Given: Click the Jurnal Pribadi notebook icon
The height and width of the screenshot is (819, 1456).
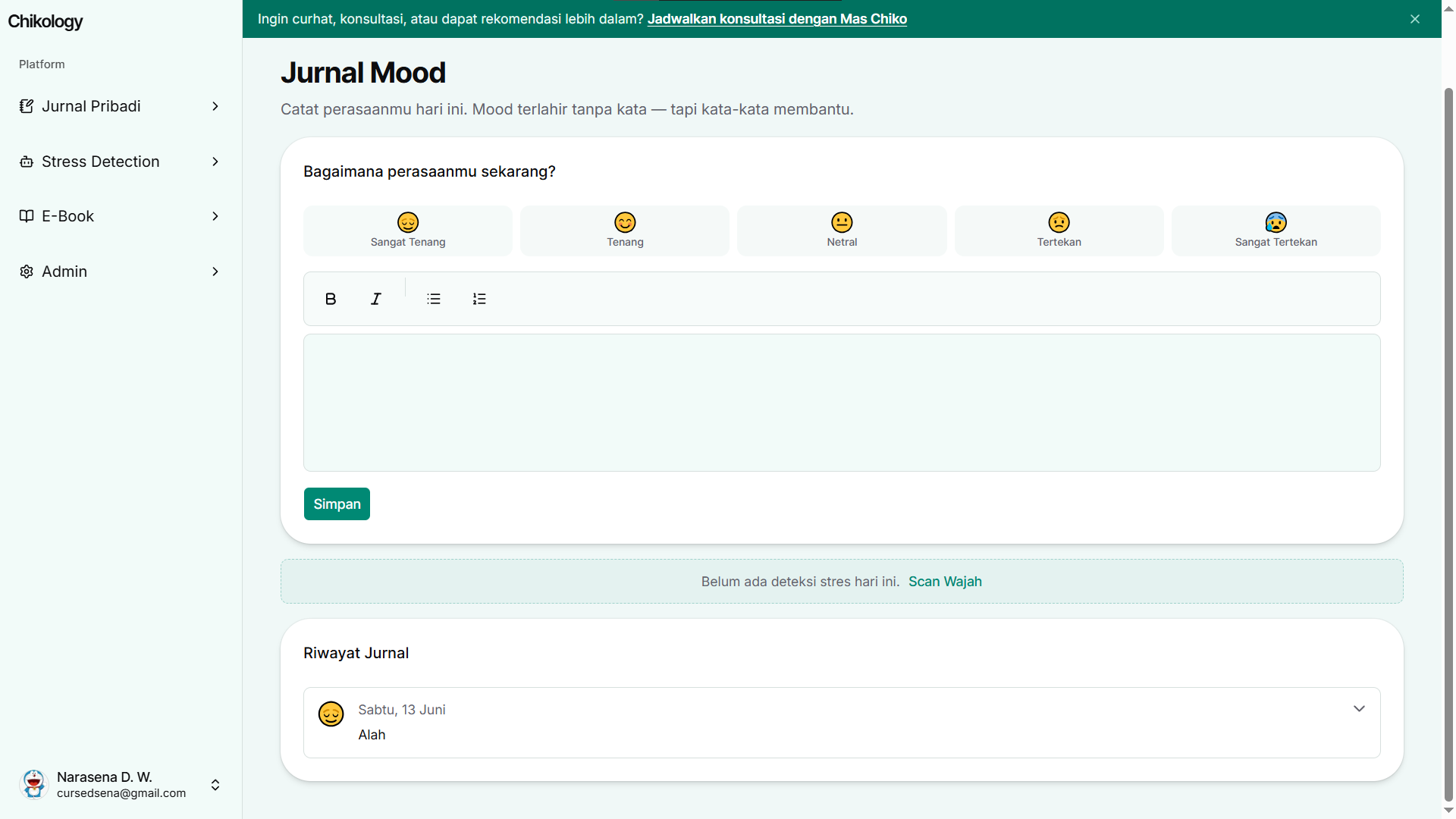Looking at the screenshot, I should 27,106.
